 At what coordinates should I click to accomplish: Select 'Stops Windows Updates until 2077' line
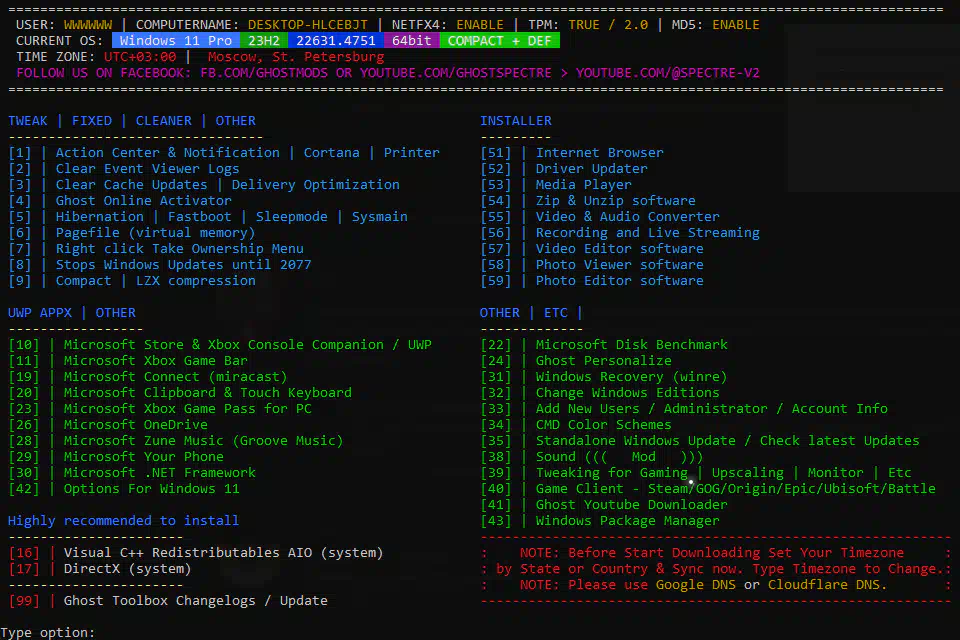[x=160, y=265]
